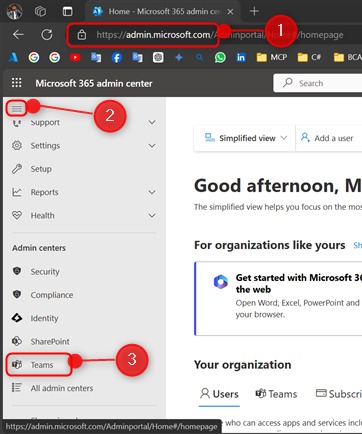Toggle the vertical tabs icon
Screen dimensions: 362x434
pyautogui.click(x=67, y=11)
